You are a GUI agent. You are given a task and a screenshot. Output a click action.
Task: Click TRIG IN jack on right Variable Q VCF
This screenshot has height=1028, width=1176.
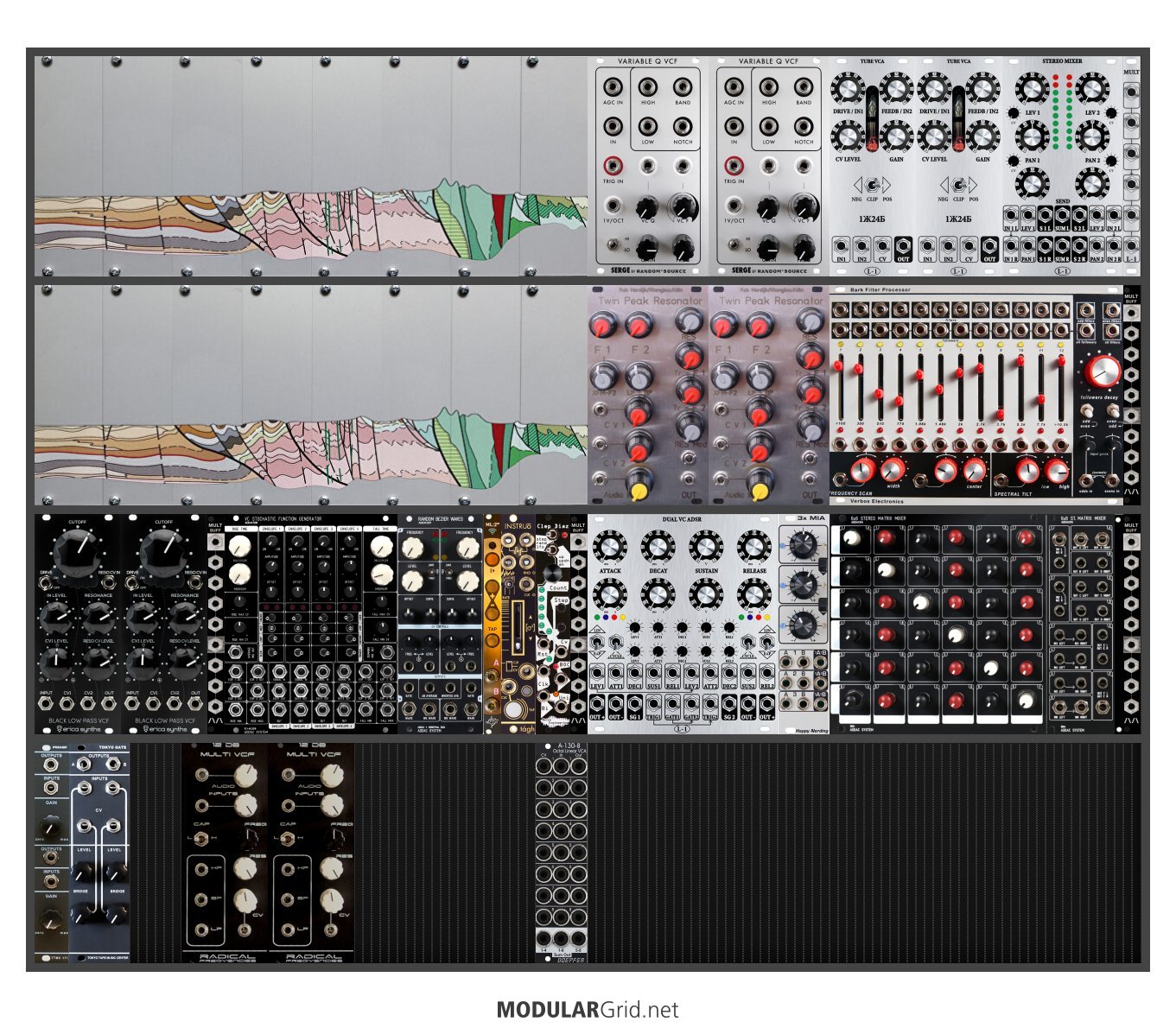[734, 165]
